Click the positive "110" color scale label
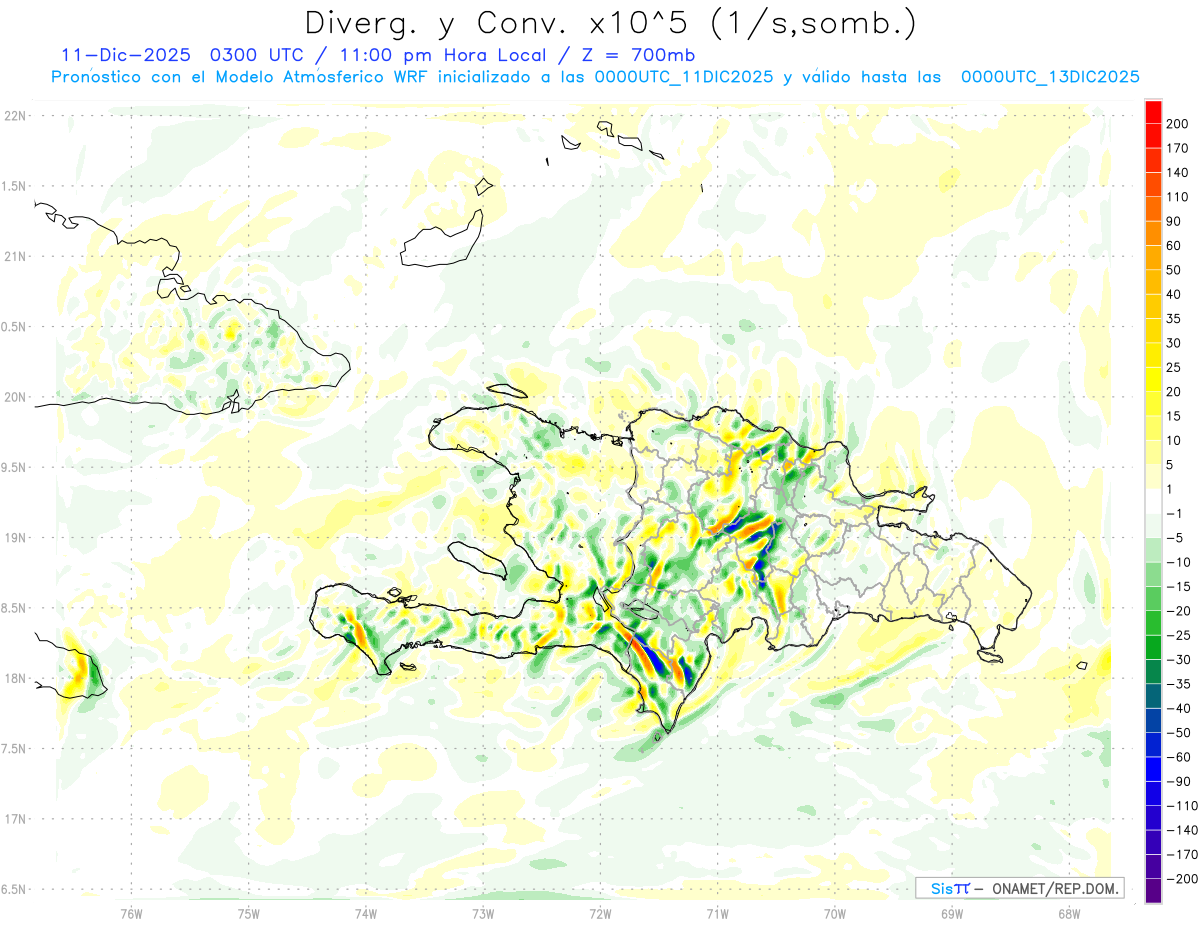Screen dimensions: 1200x927 1178,197
